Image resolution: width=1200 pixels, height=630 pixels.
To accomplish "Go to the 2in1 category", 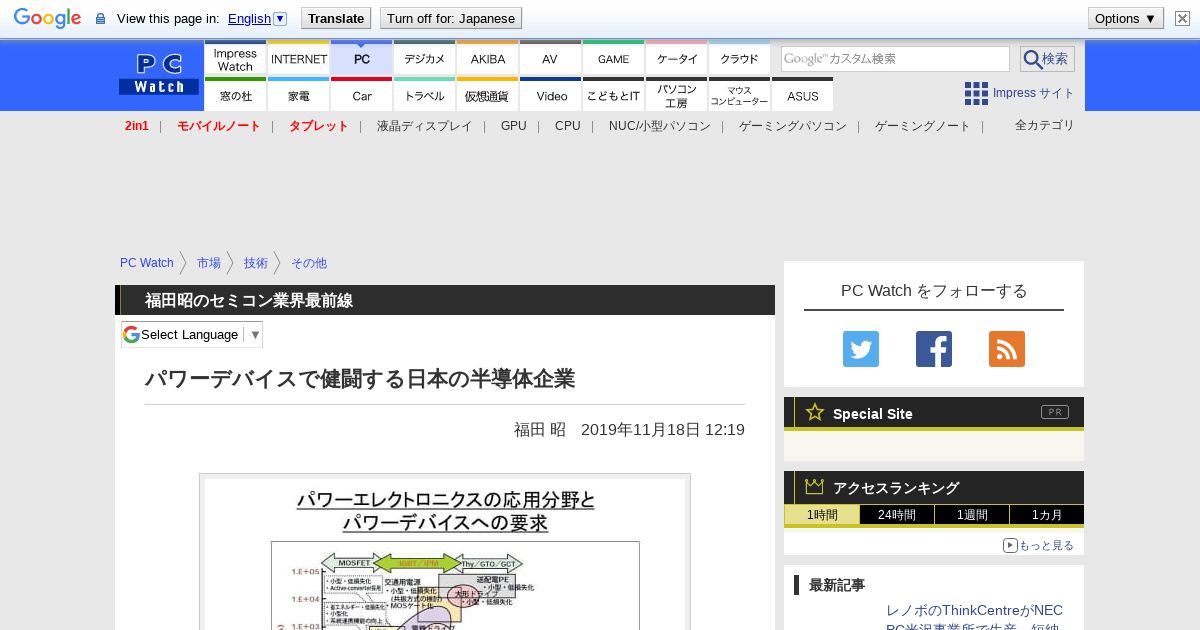I will click(x=137, y=126).
